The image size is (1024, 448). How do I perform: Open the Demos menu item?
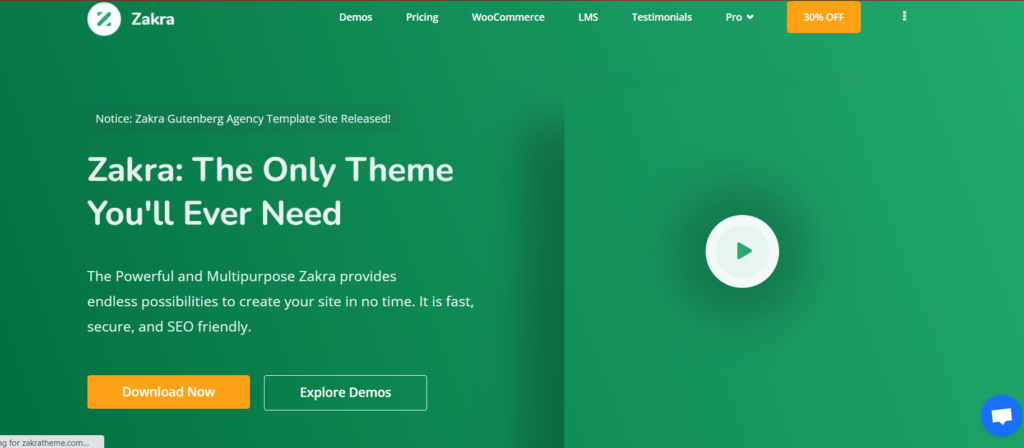355,18
